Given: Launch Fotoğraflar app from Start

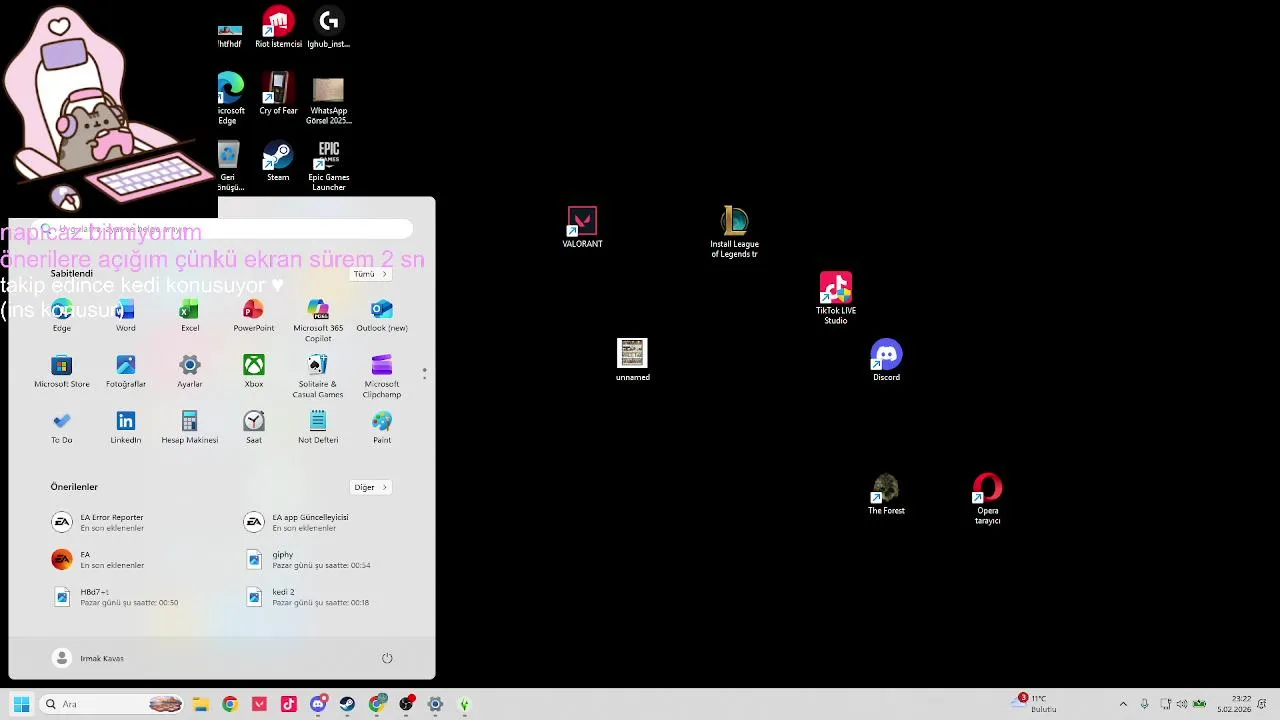Looking at the screenshot, I should pos(126,371).
